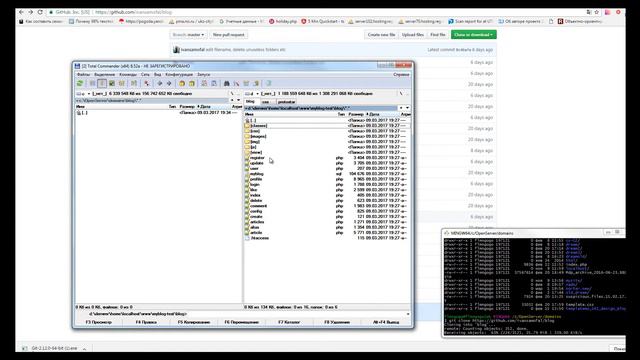
Task: Open Запуск menu
Action: point(203,75)
